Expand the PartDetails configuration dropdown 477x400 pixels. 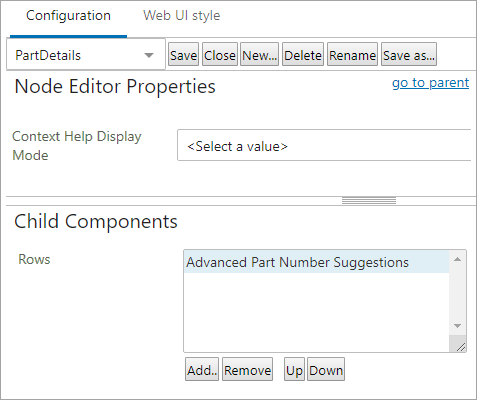pos(86,55)
